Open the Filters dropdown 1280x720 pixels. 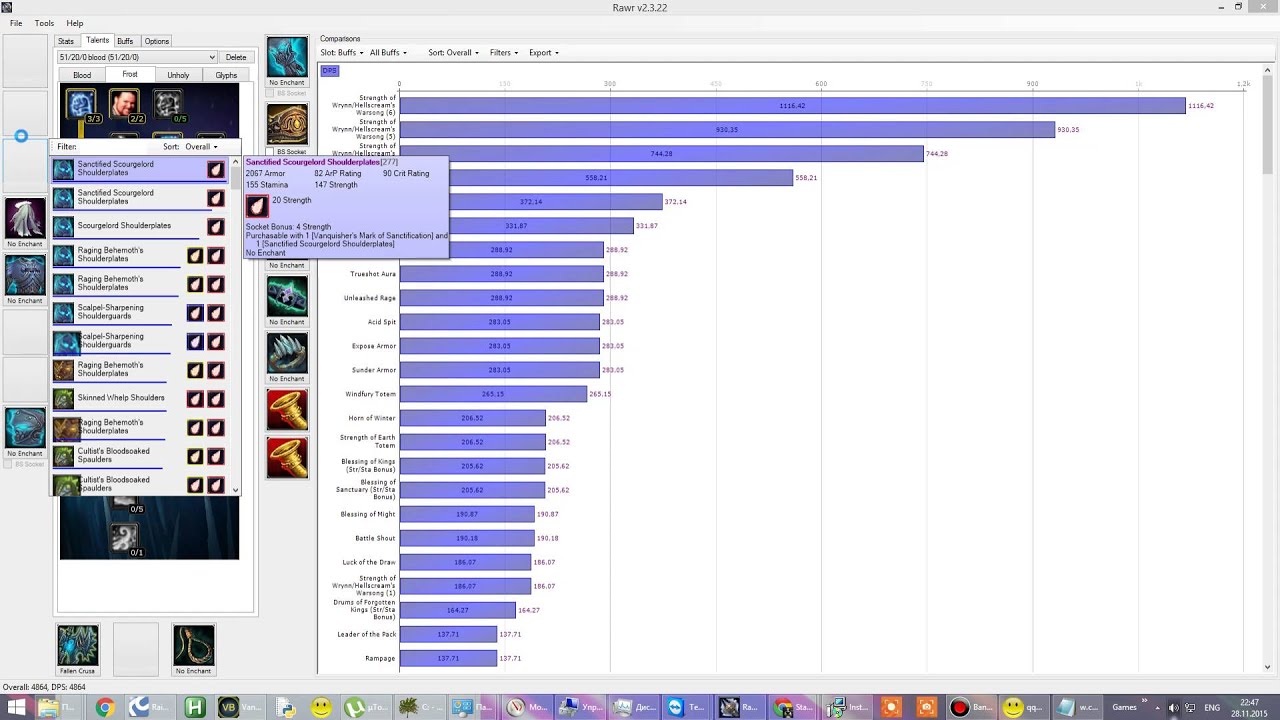pos(504,53)
